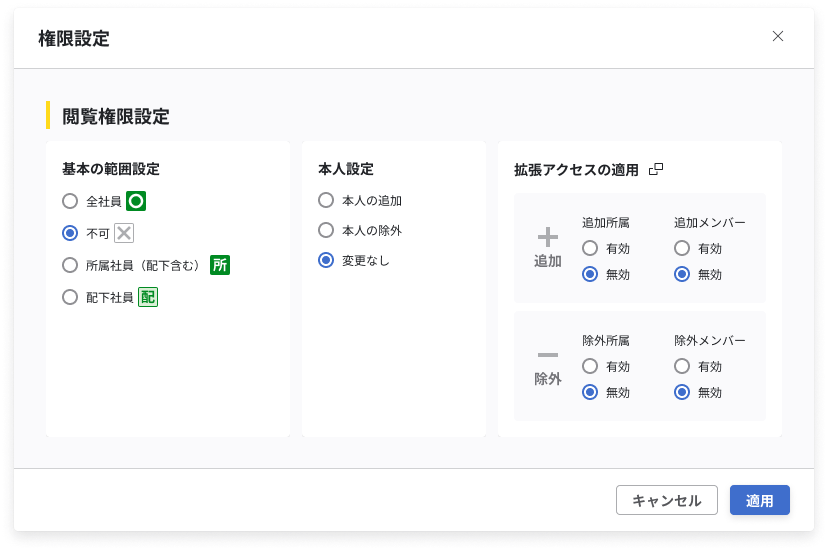
Task: Set 除外メンバー to 有効
Action: click(x=682, y=366)
